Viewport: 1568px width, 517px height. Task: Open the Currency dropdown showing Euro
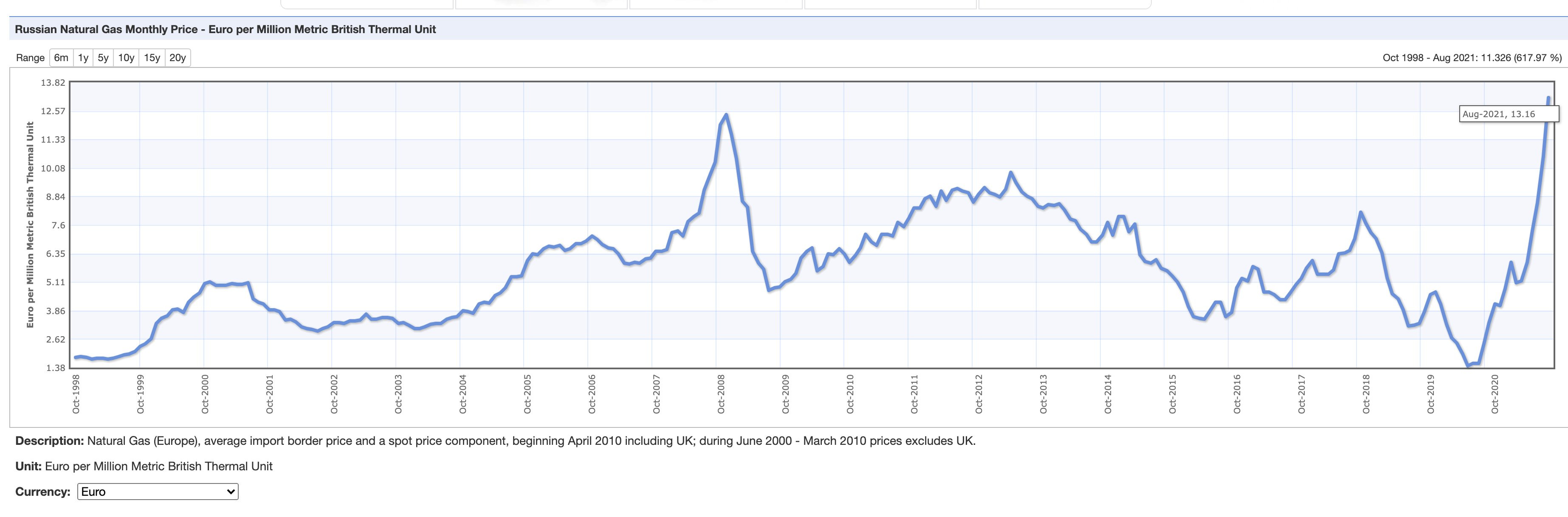click(x=158, y=492)
